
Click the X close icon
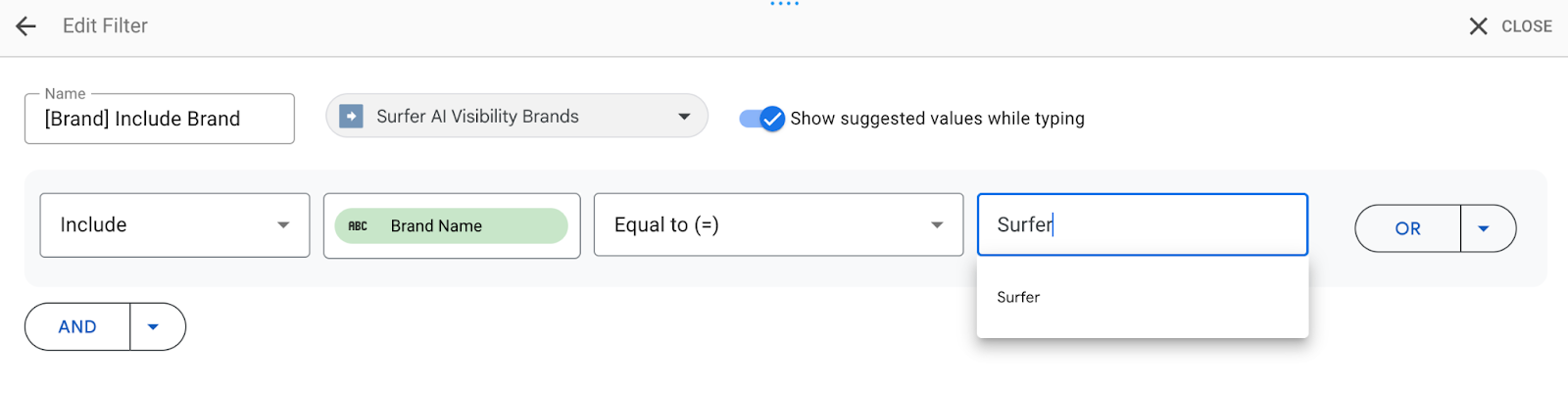coord(1478,26)
